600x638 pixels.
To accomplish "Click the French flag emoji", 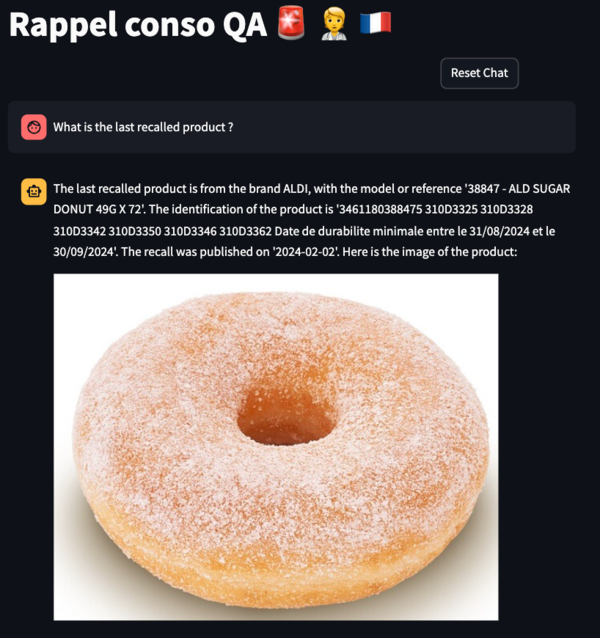I will coord(375,23).
